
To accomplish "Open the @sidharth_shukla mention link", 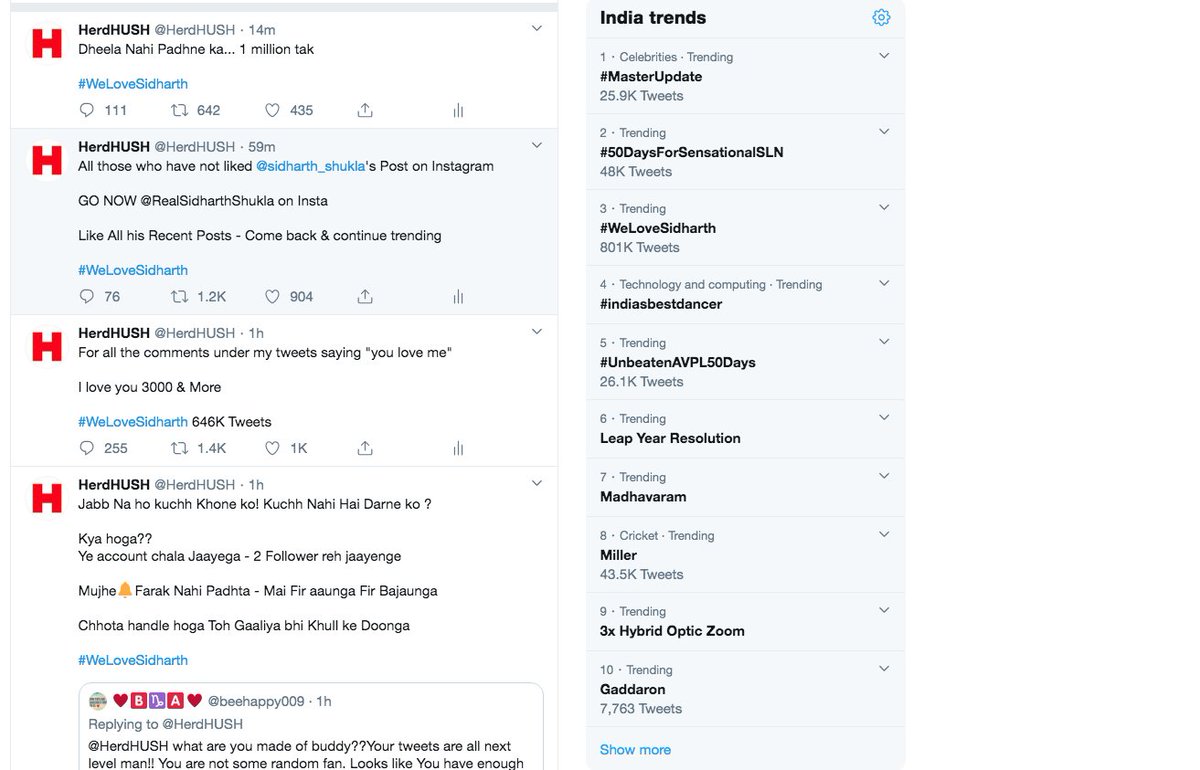I will click(311, 166).
